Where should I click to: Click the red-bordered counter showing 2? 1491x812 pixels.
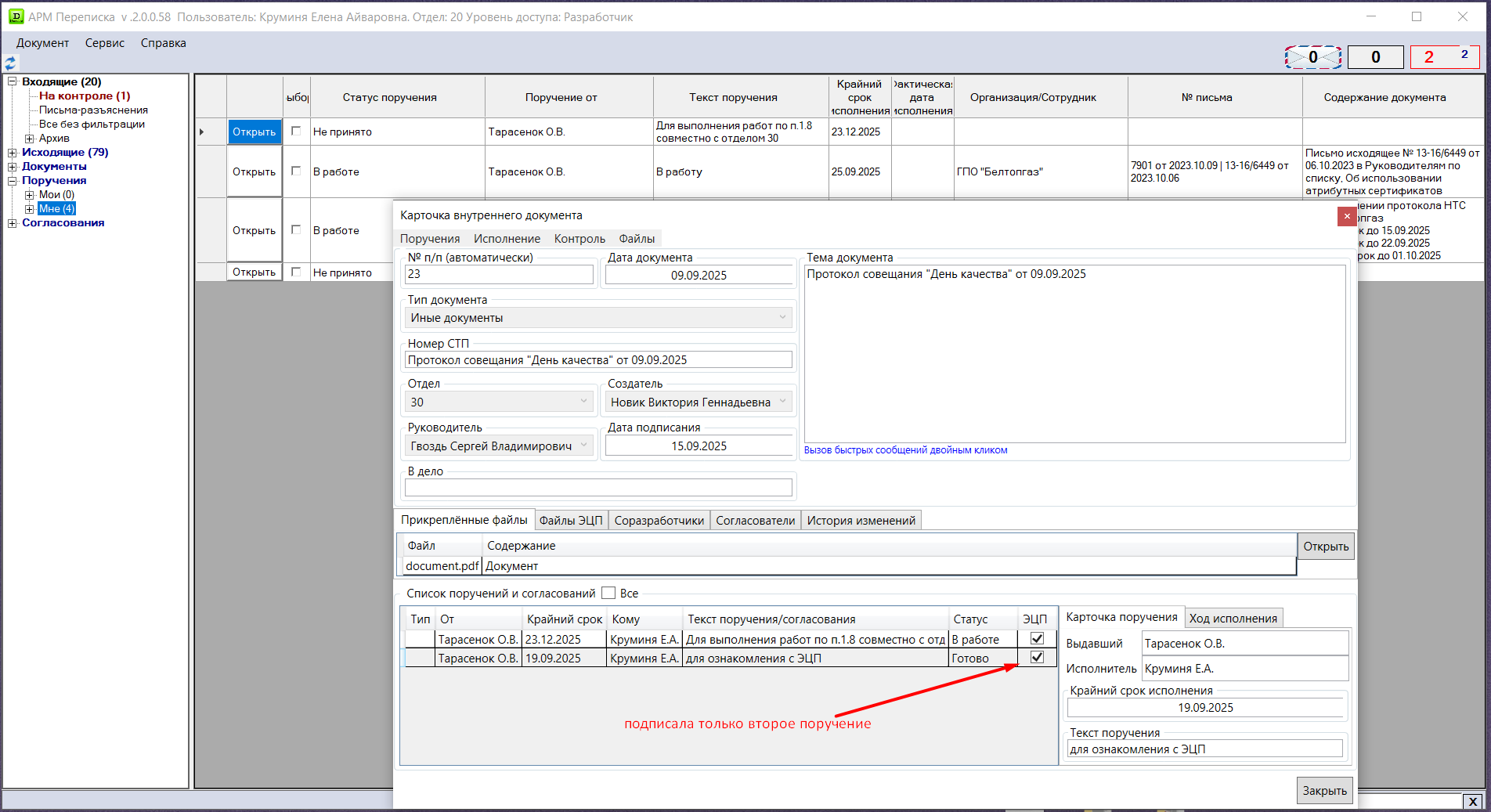(1444, 57)
